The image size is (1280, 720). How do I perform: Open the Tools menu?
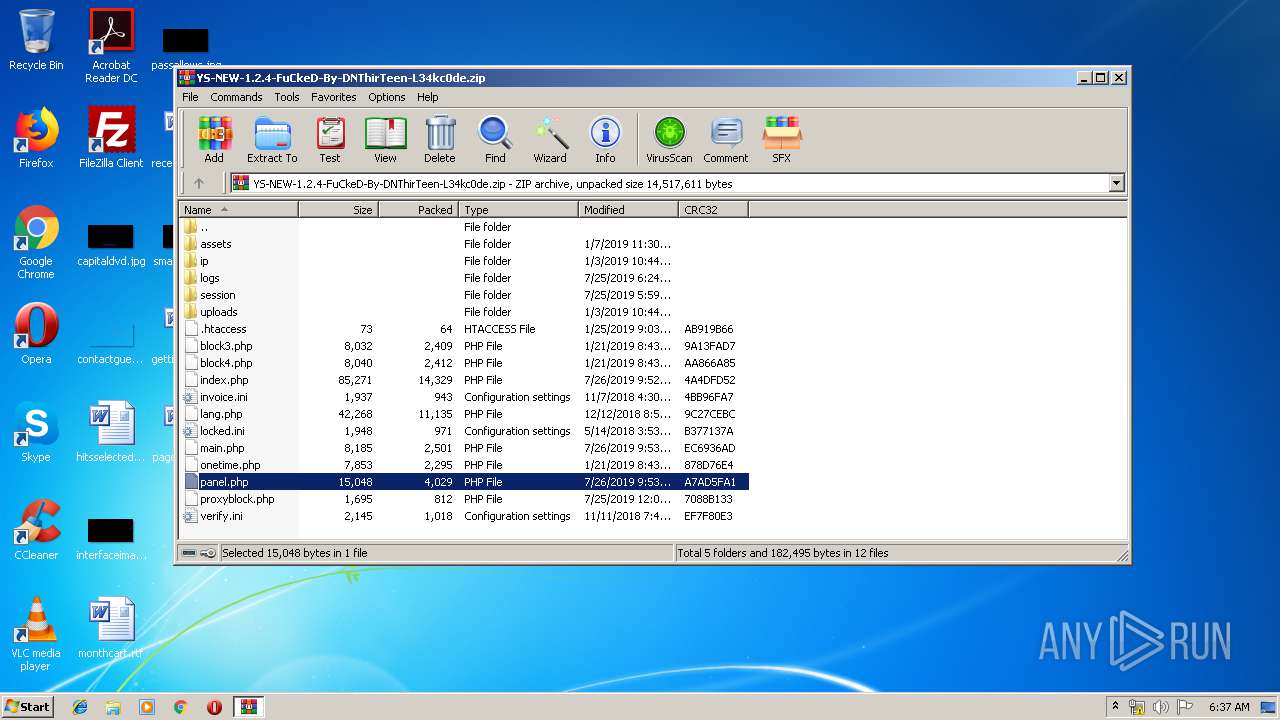[287, 97]
